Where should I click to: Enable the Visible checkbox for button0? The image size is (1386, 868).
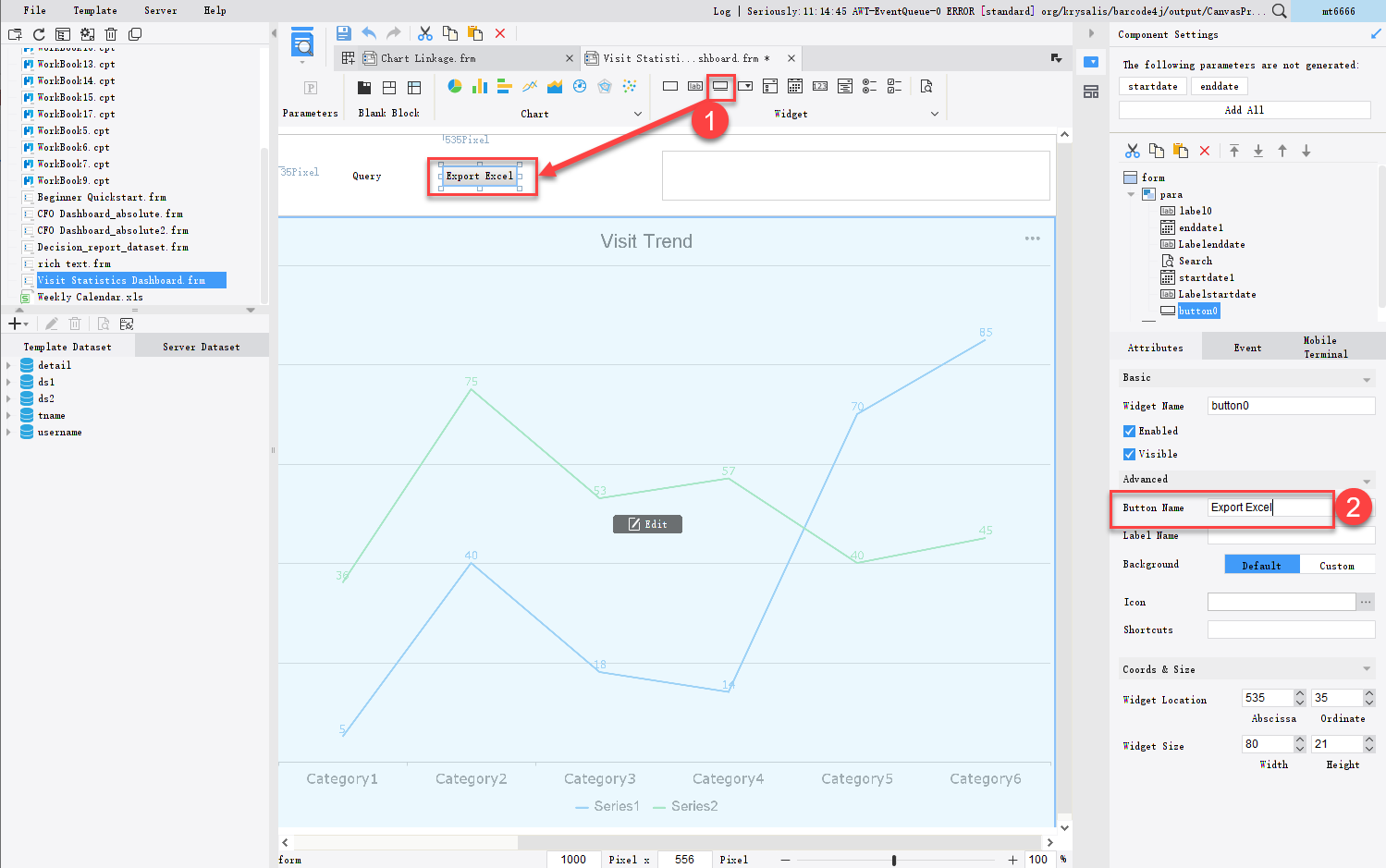tap(1129, 454)
